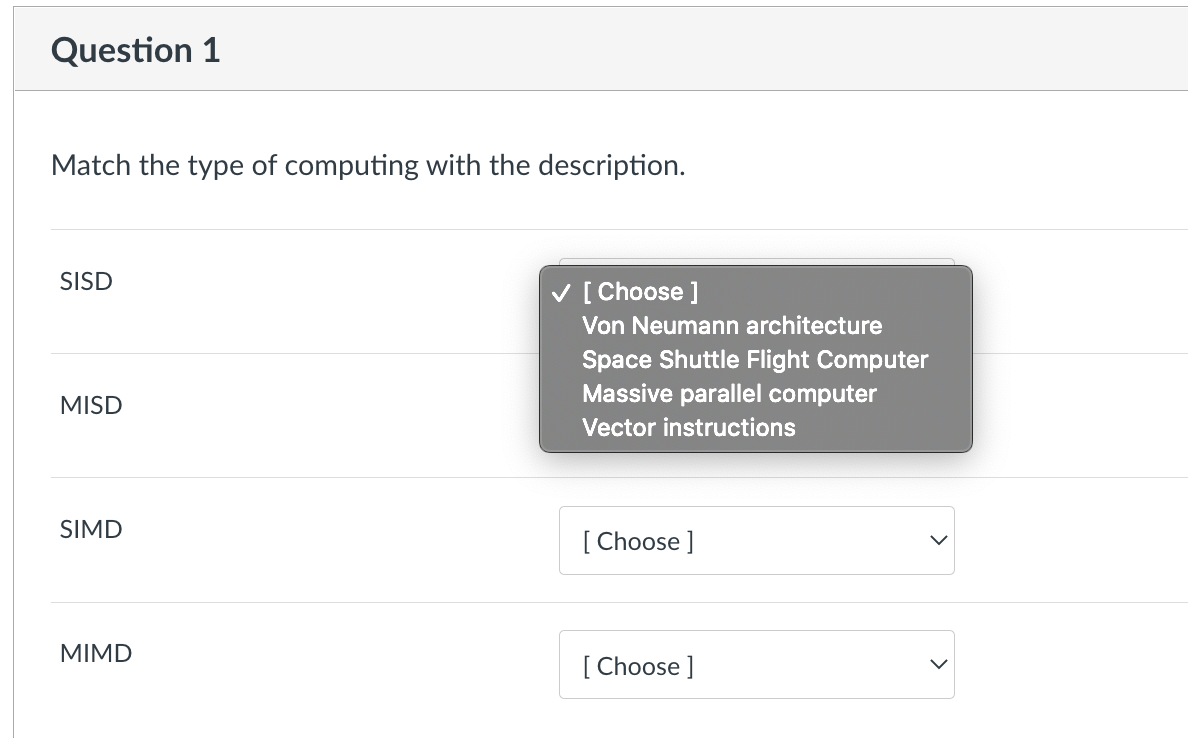Viewport: 1188px width, 738px height.
Task: Open the SIMD answer dropdown
Action: coord(756,540)
